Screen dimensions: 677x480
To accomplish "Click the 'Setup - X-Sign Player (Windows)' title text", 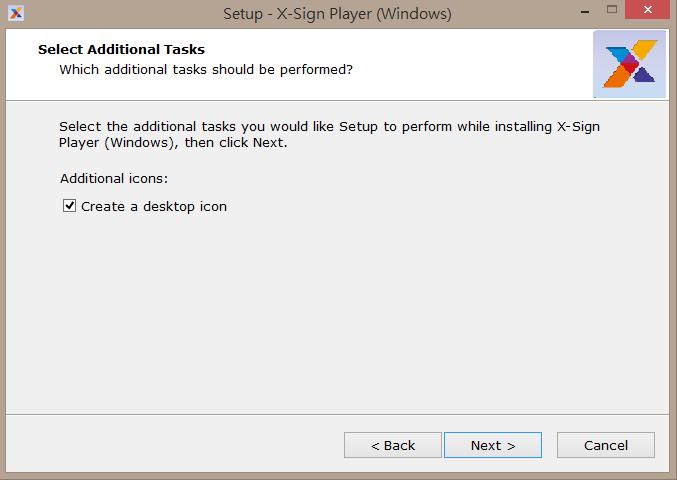I will [337, 14].
